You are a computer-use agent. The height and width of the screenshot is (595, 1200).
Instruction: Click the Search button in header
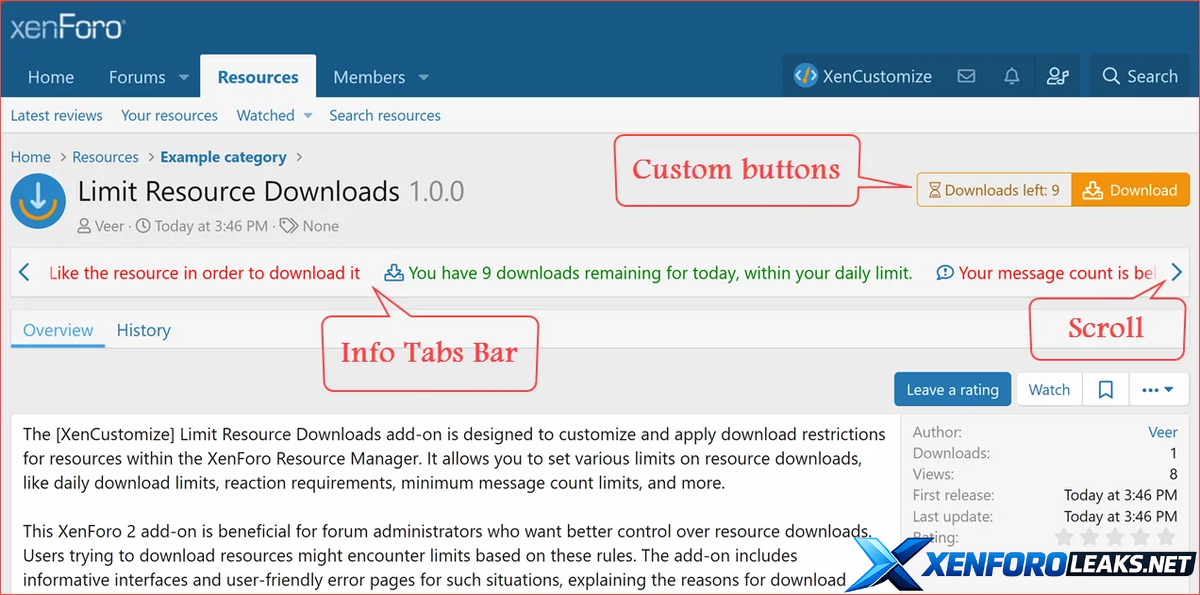[x=1140, y=76]
